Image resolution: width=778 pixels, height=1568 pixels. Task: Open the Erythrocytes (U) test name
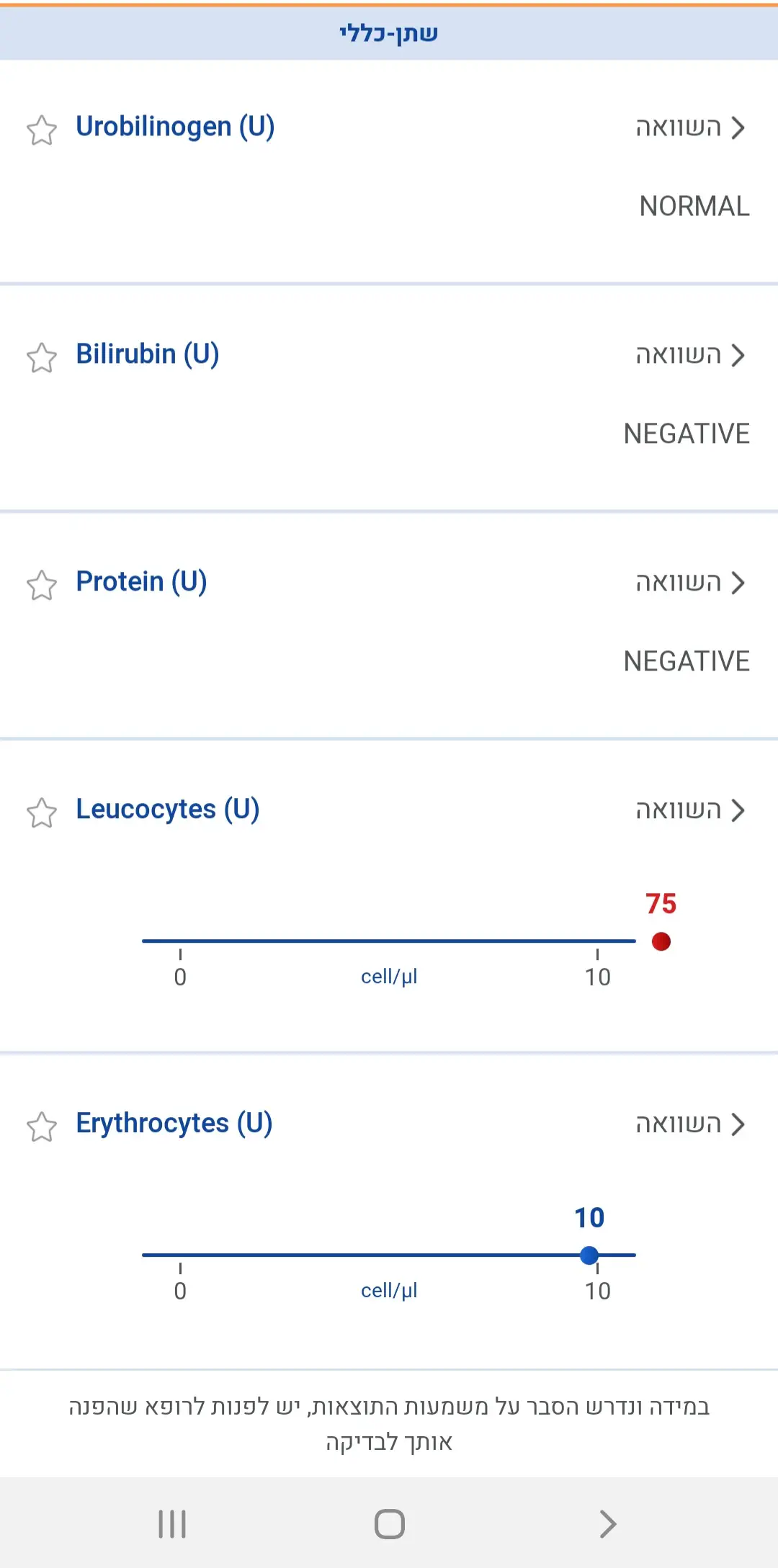pyautogui.click(x=174, y=1124)
